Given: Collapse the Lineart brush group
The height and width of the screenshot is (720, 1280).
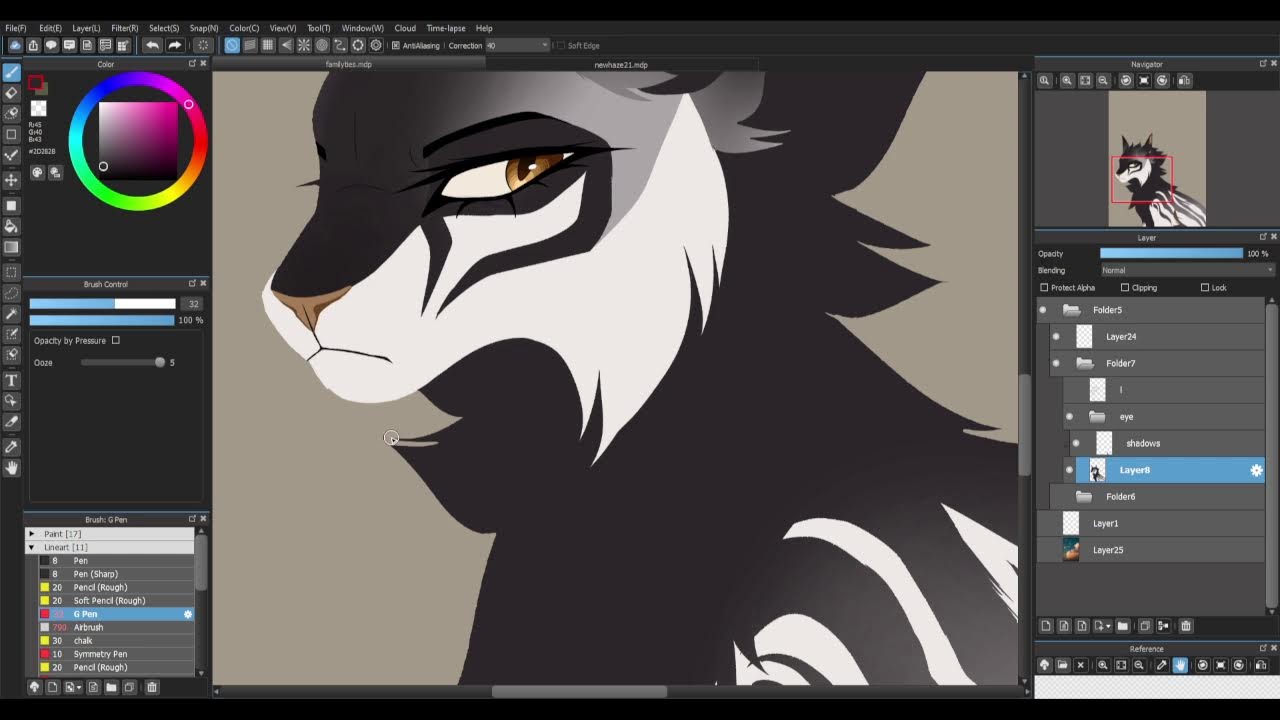Looking at the screenshot, I should [31, 547].
